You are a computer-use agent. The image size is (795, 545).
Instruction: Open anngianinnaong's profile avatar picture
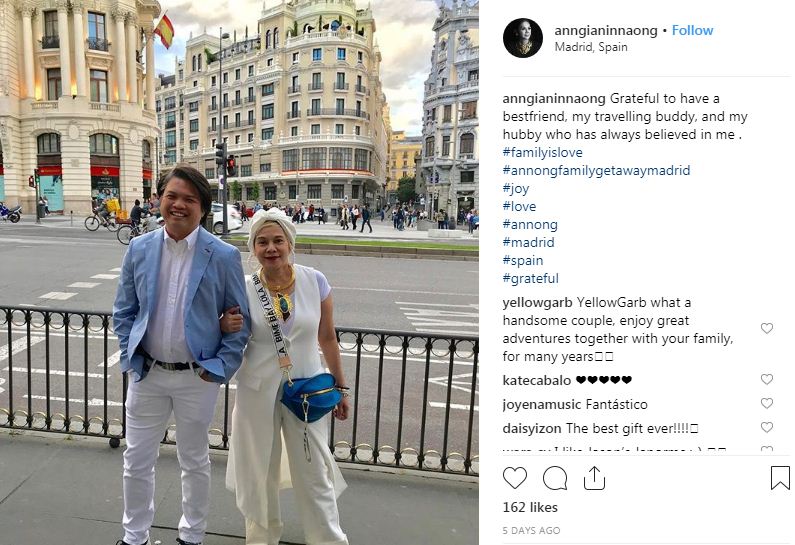(523, 38)
